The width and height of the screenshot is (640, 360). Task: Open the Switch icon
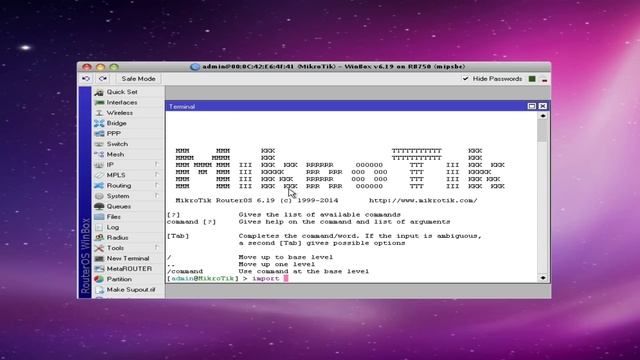tap(99, 144)
